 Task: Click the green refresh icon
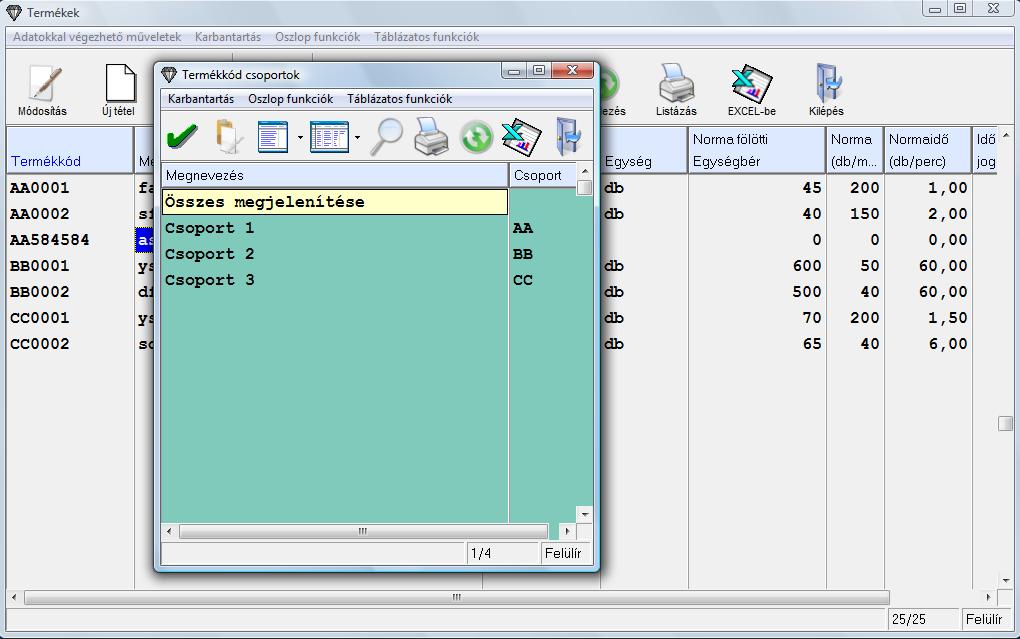[x=476, y=137]
